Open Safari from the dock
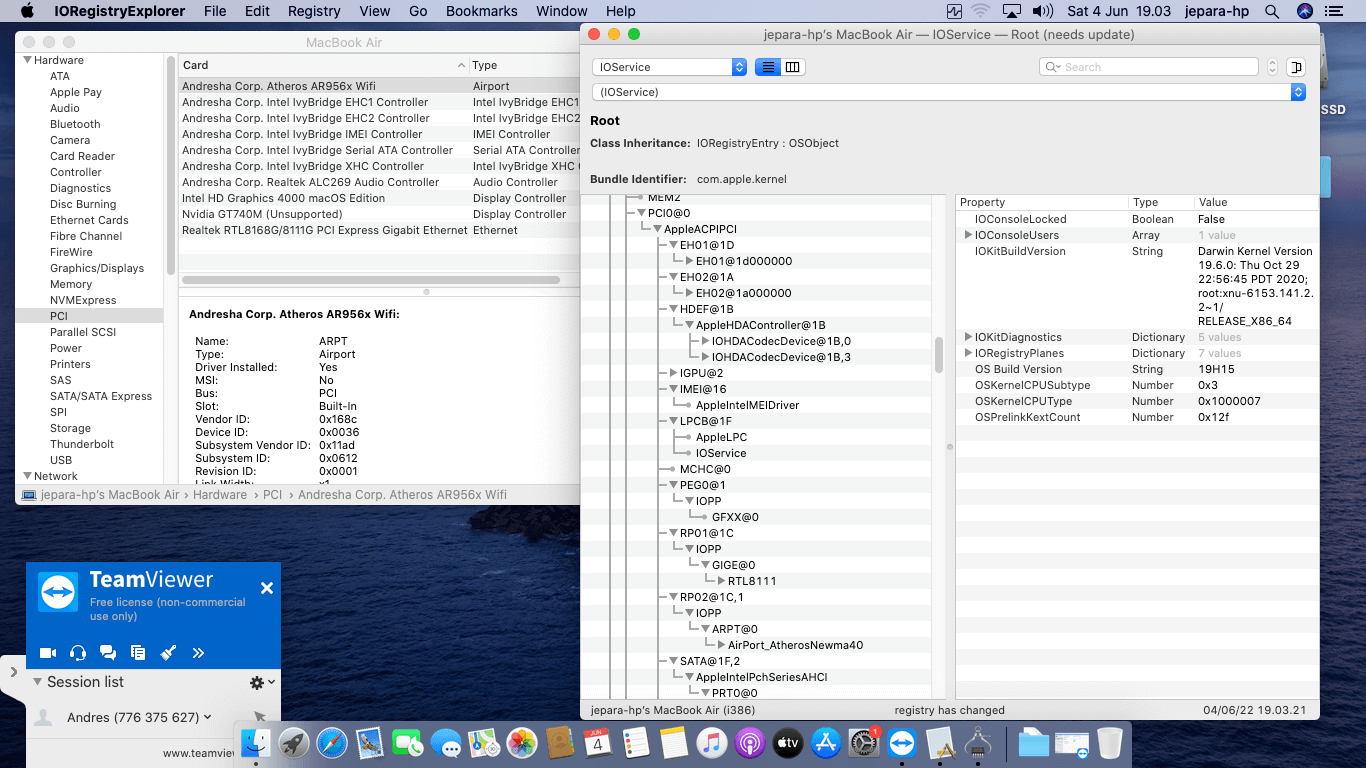 [x=331, y=743]
